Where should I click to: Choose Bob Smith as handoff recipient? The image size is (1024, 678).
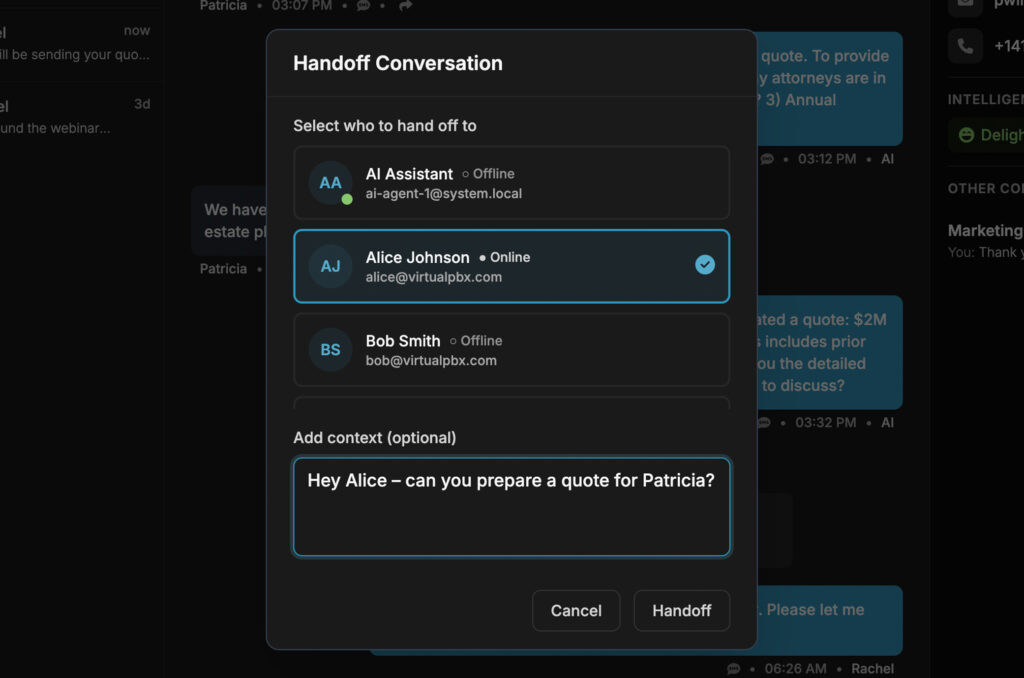click(511, 350)
